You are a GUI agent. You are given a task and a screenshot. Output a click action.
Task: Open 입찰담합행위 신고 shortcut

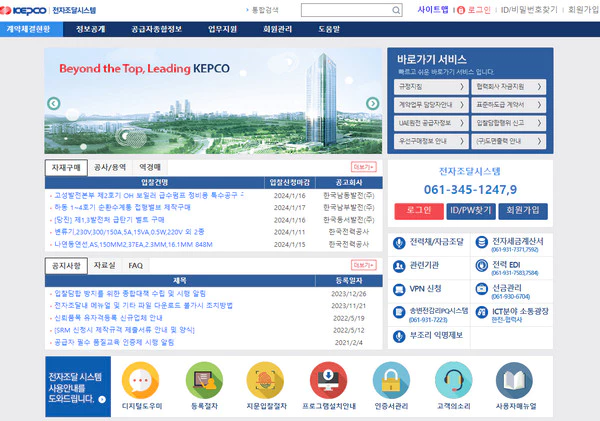(x=509, y=123)
